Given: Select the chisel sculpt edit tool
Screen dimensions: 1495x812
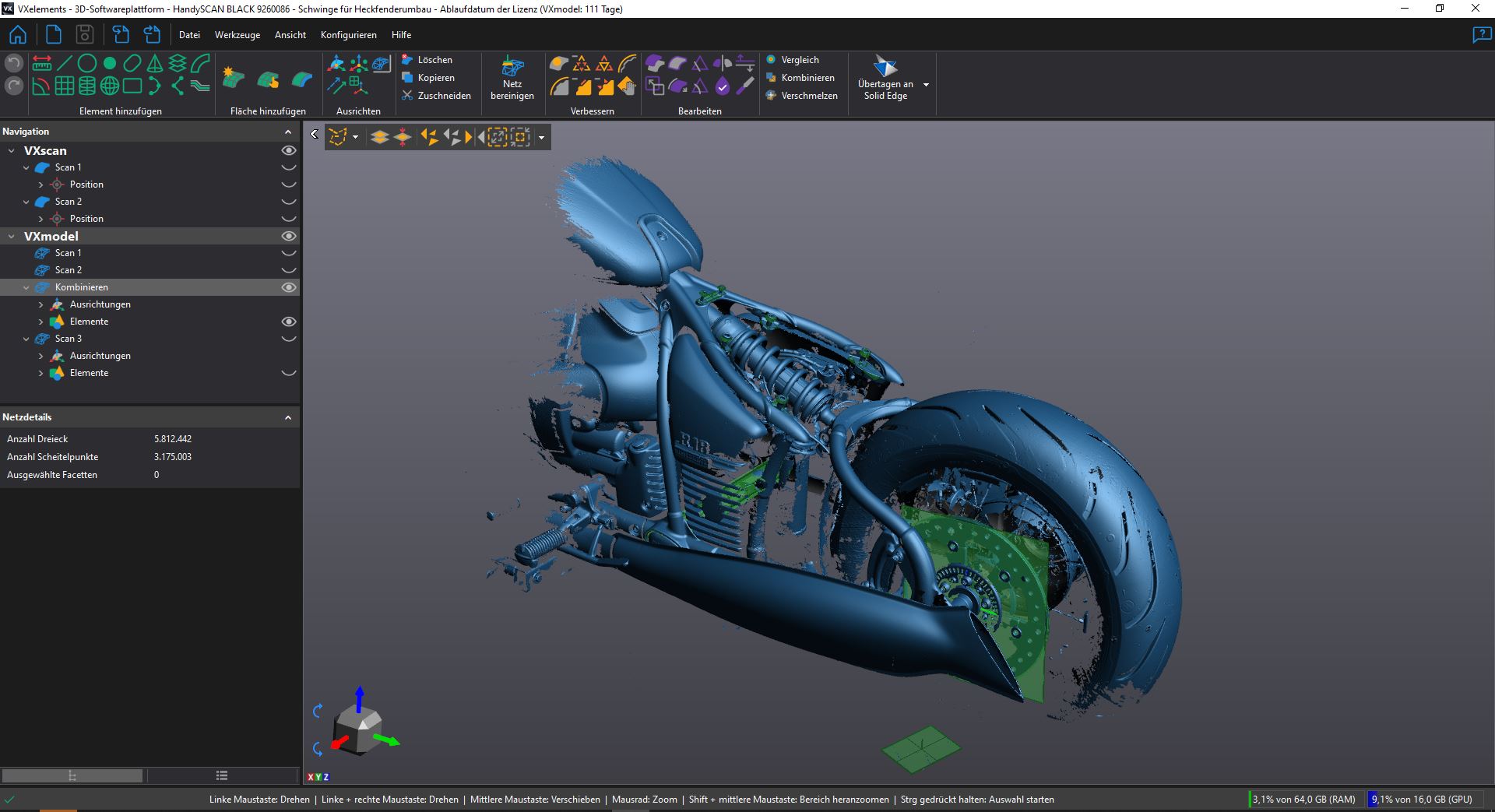Looking at the screenshot, I should click(745, 86).
